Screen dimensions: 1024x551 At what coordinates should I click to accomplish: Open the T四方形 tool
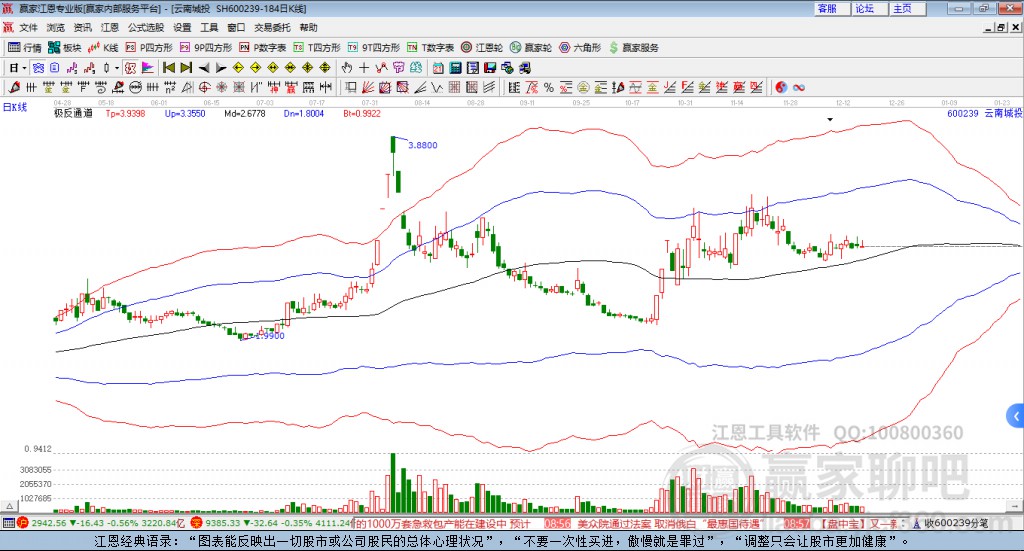coord(317,48)
